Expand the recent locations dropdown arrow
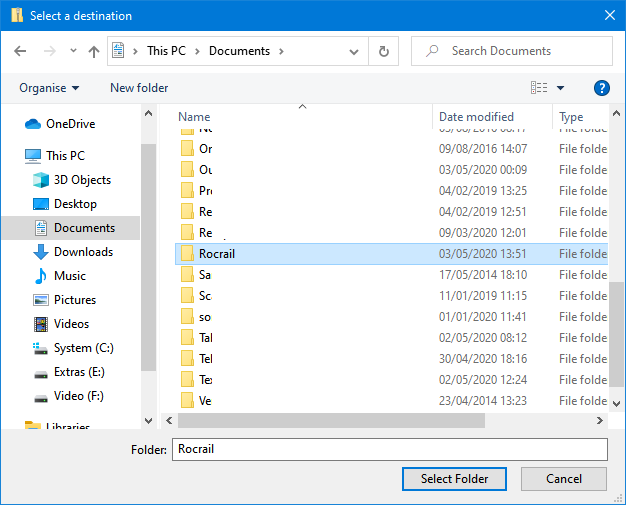Viewport: 626px width, 505px height. pos(73,51)
